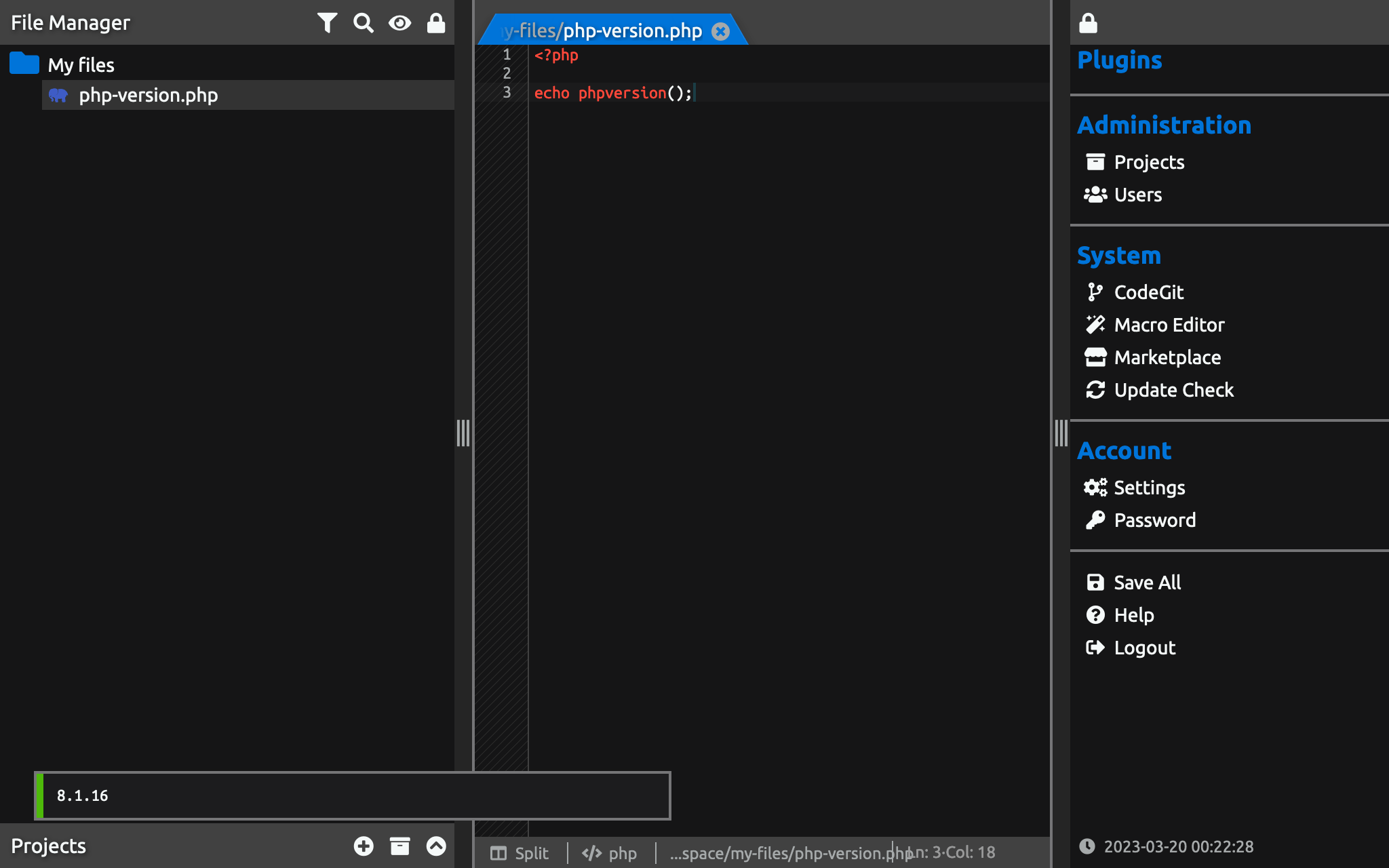
Task: Toggle the left sidebar lock icon
Action: [436, 23]
